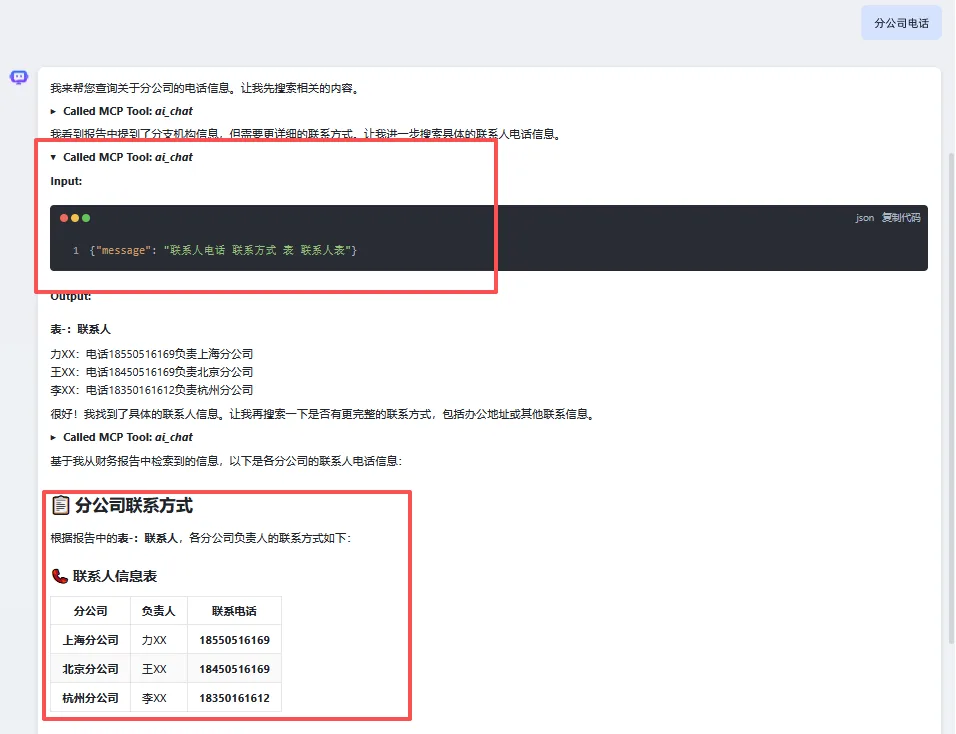
Task: Click the 联系人信息表 heading
Action: (x=115, y=576)
